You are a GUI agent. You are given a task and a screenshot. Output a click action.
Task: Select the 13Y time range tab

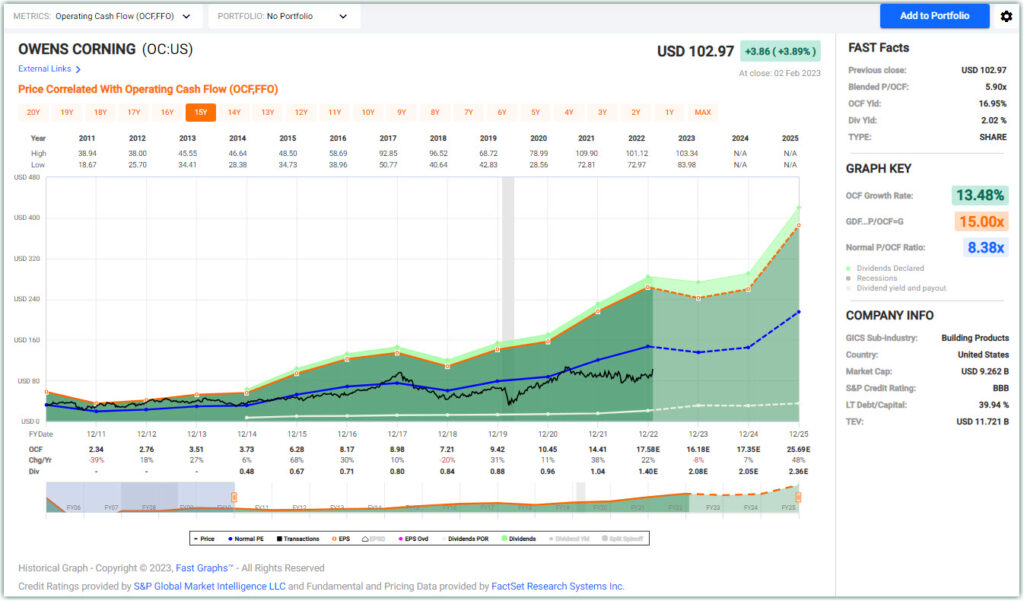tap(268, 112)
